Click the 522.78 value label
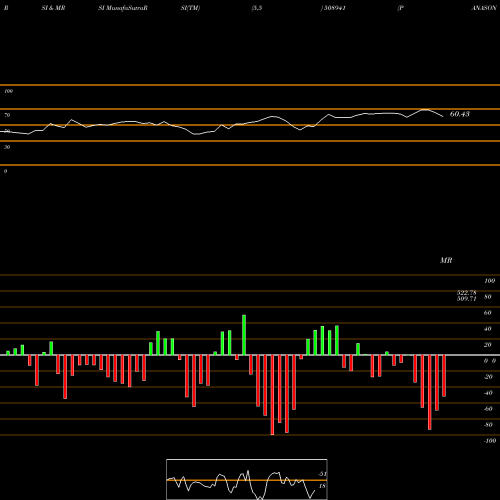The image size is (500, 500). [467, 293]
